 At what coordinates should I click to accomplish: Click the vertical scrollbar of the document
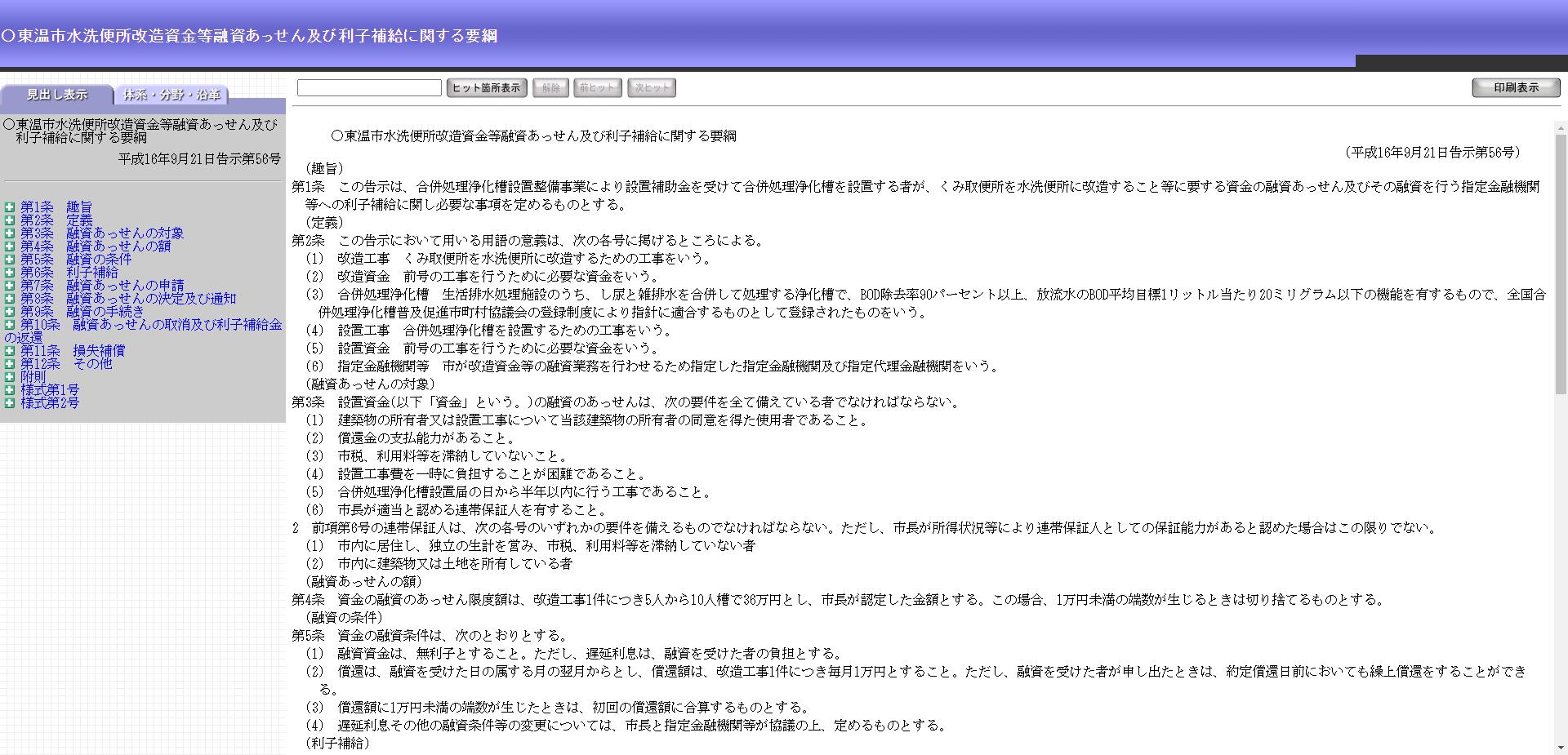point(1561,408)
